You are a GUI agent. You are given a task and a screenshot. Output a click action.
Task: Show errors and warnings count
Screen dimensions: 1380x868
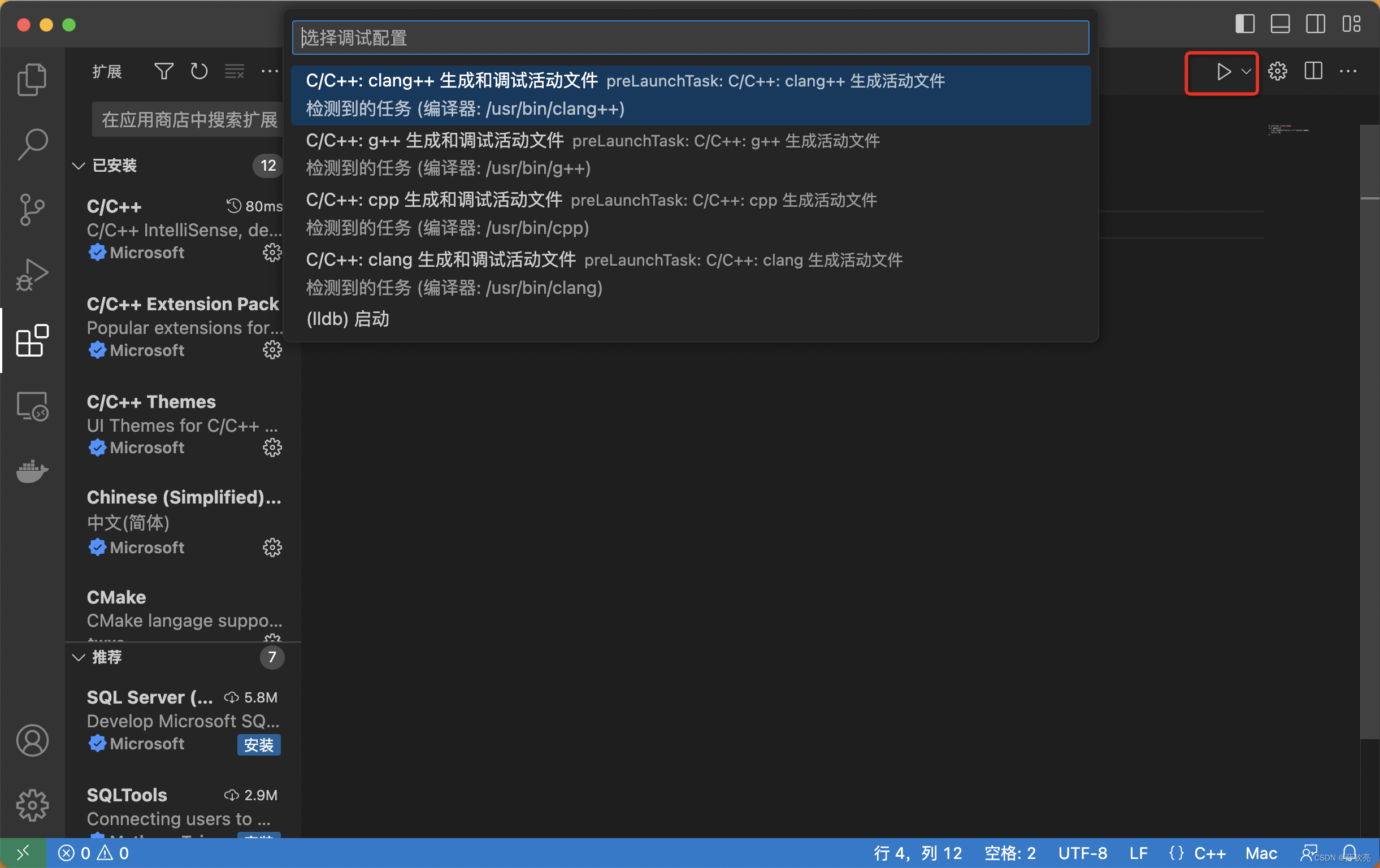(x=93, y=853)
